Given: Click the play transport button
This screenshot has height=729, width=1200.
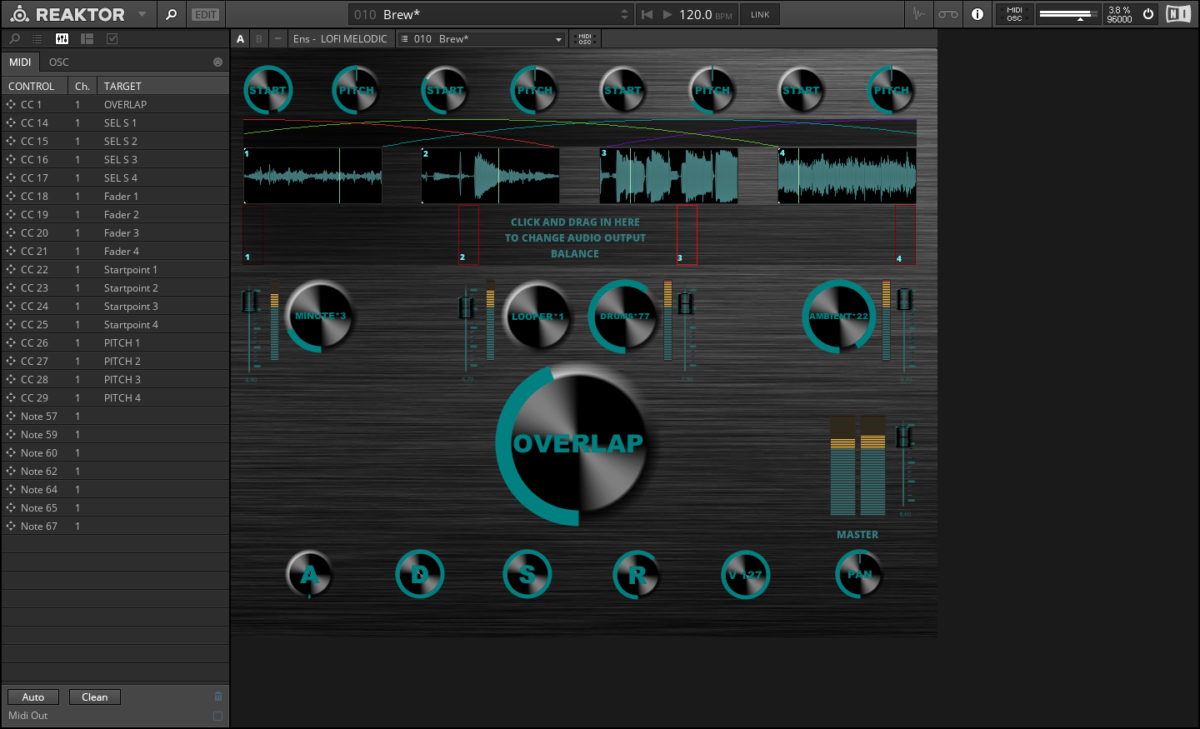Looking at the screenshot, I should [x=667, y=14].
